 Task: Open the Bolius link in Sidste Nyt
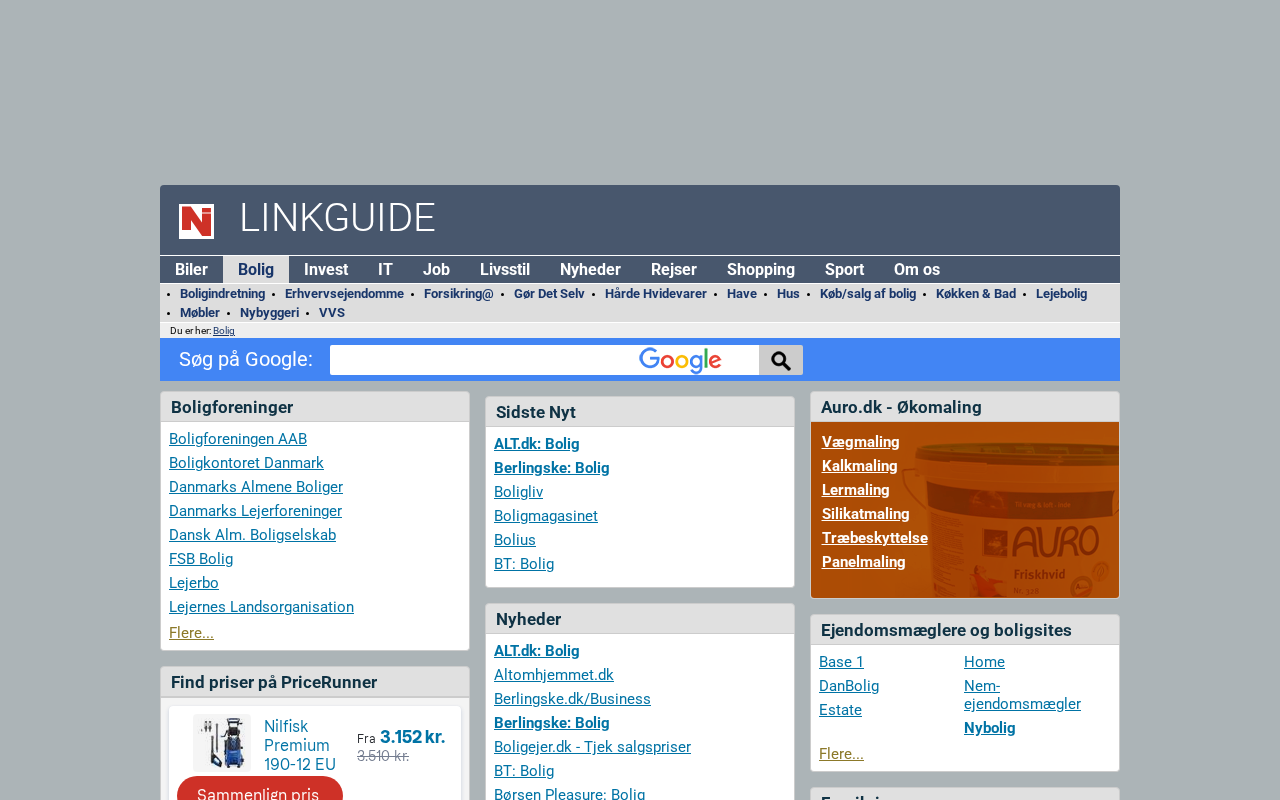click(515, 540)
